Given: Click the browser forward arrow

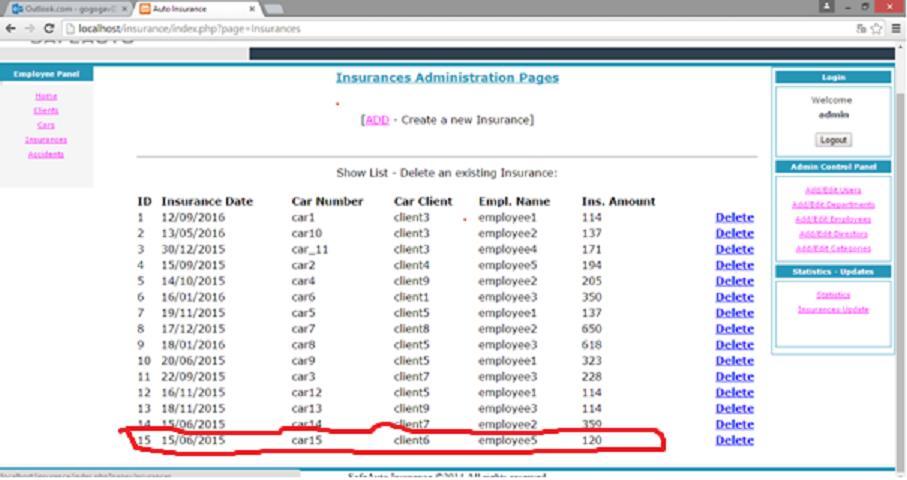Looking at the screenshot, I should click(x=29, y=28).
